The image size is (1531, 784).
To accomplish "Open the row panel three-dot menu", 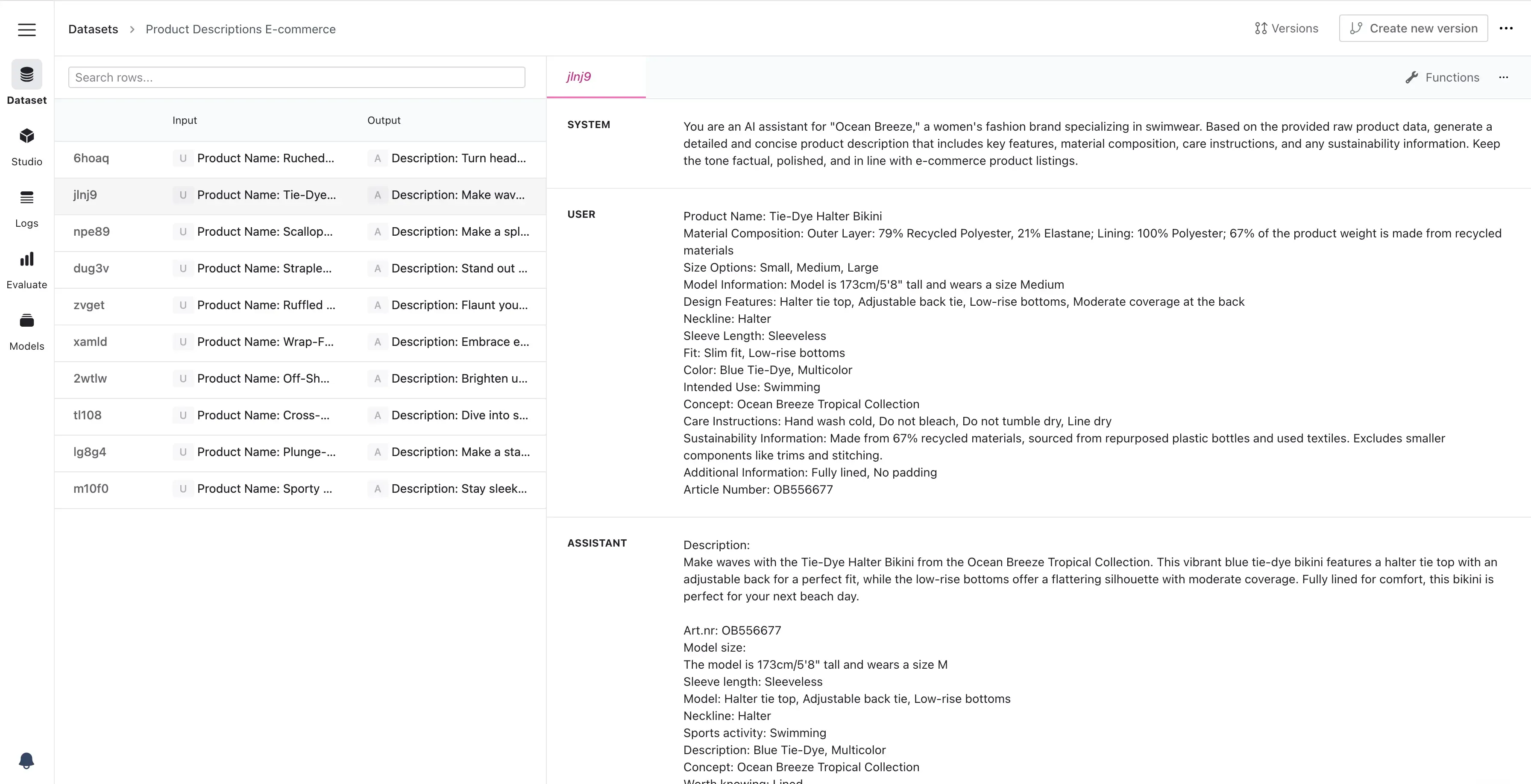I will [1503, 77].
